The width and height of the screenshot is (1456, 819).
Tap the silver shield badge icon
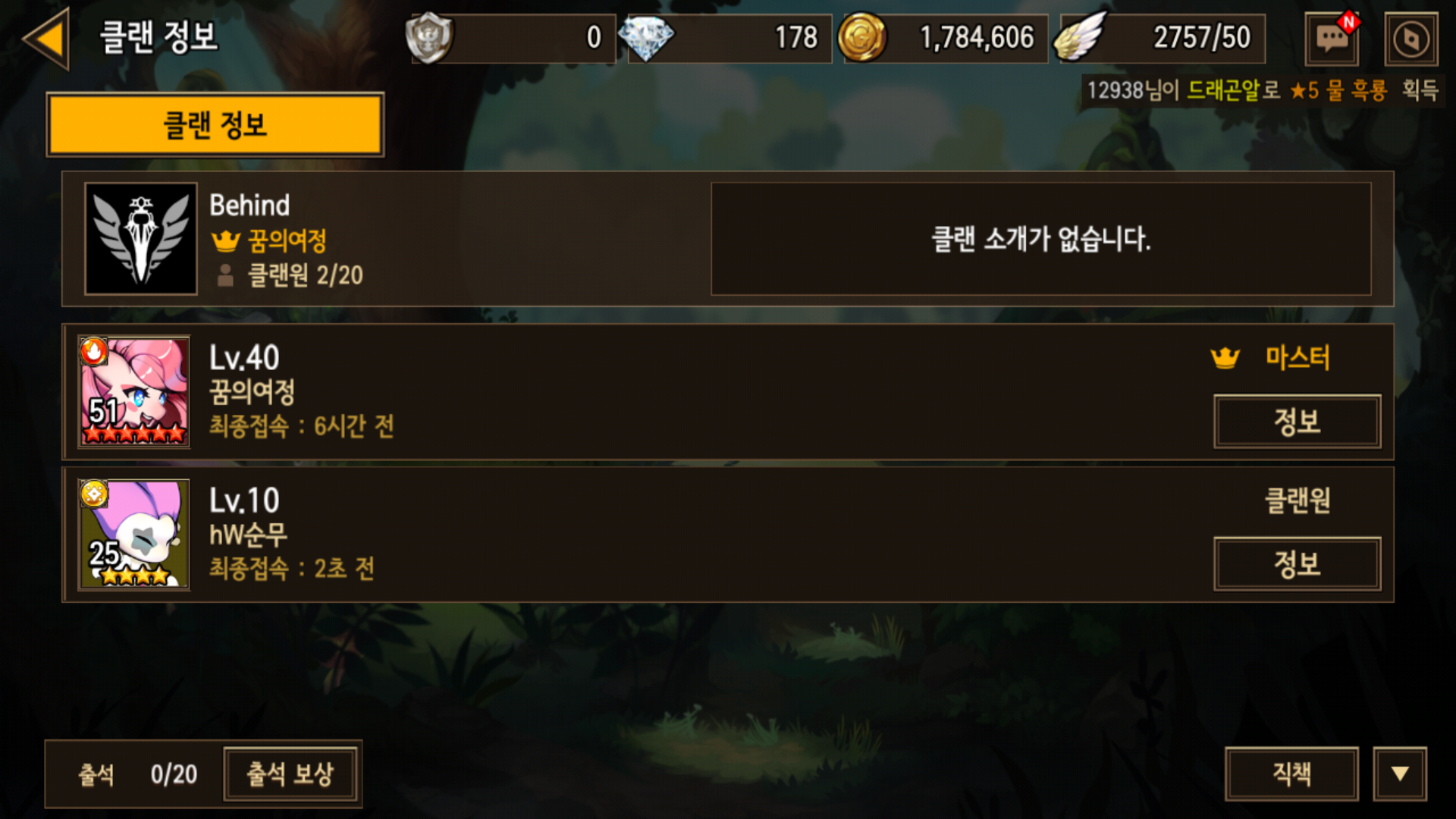[x=428, y=37]
